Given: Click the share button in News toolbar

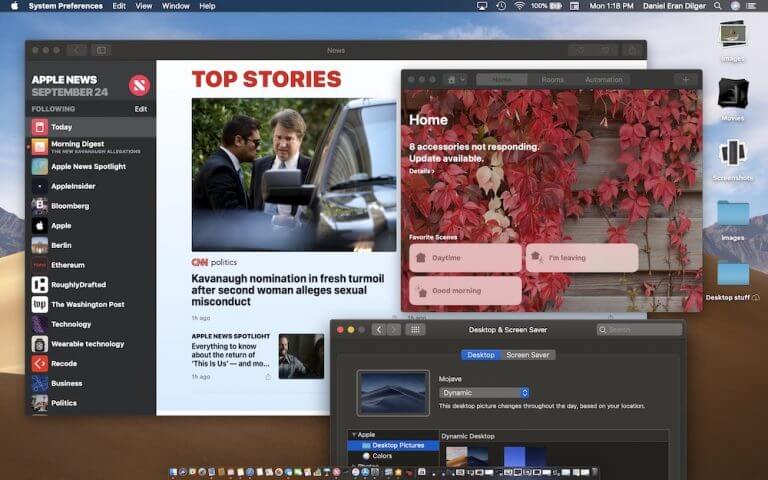Looking at the screenshot, I should (x=632, y=50).
